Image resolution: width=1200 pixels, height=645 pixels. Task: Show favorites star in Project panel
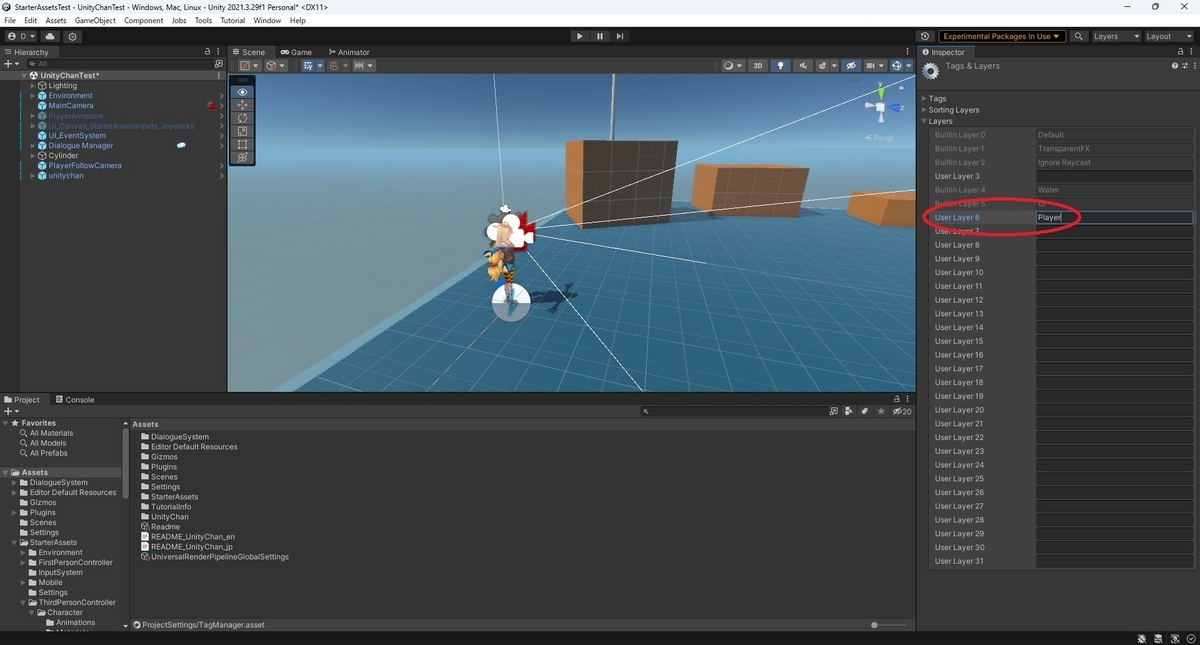tap(881, 411)
